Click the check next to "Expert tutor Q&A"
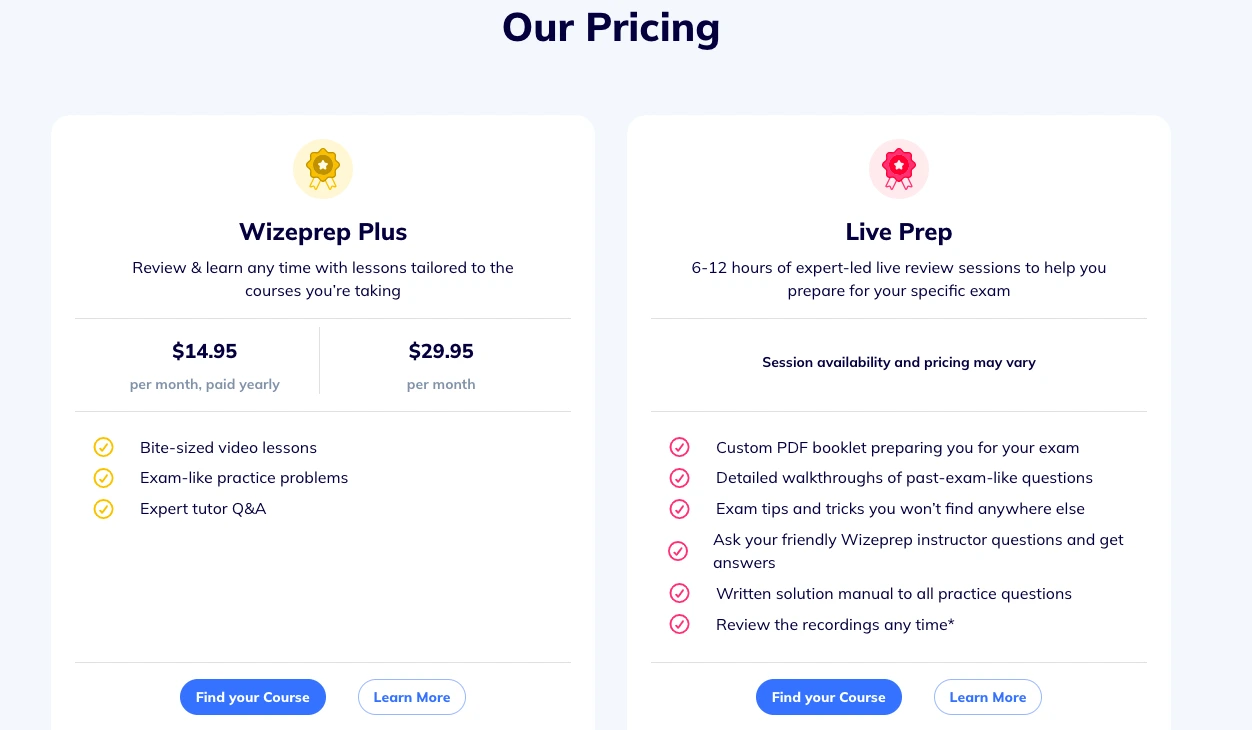The height and width of the screenshot is (730, 1252). click(103, 508)
